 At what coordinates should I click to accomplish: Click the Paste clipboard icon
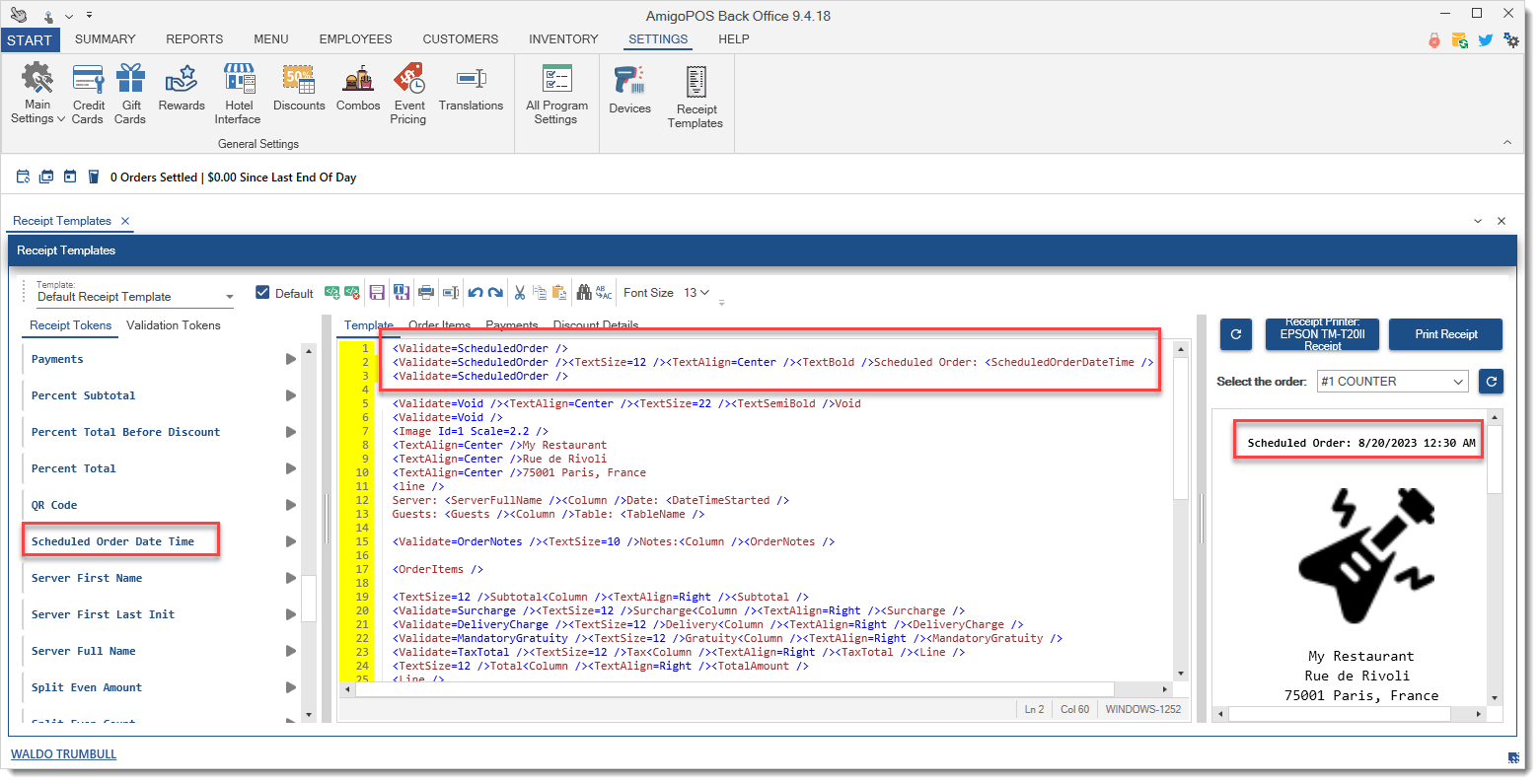click(559, 293)
